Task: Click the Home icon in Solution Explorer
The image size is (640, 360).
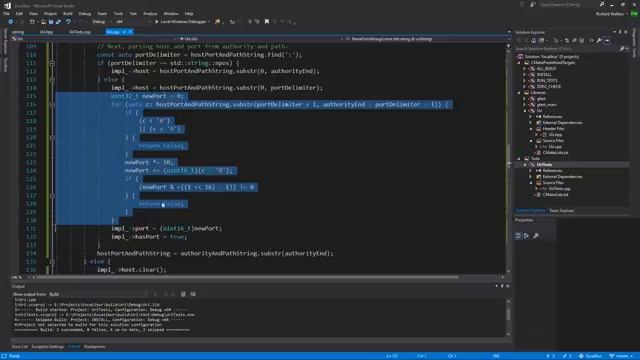Action: click(533, 40)
